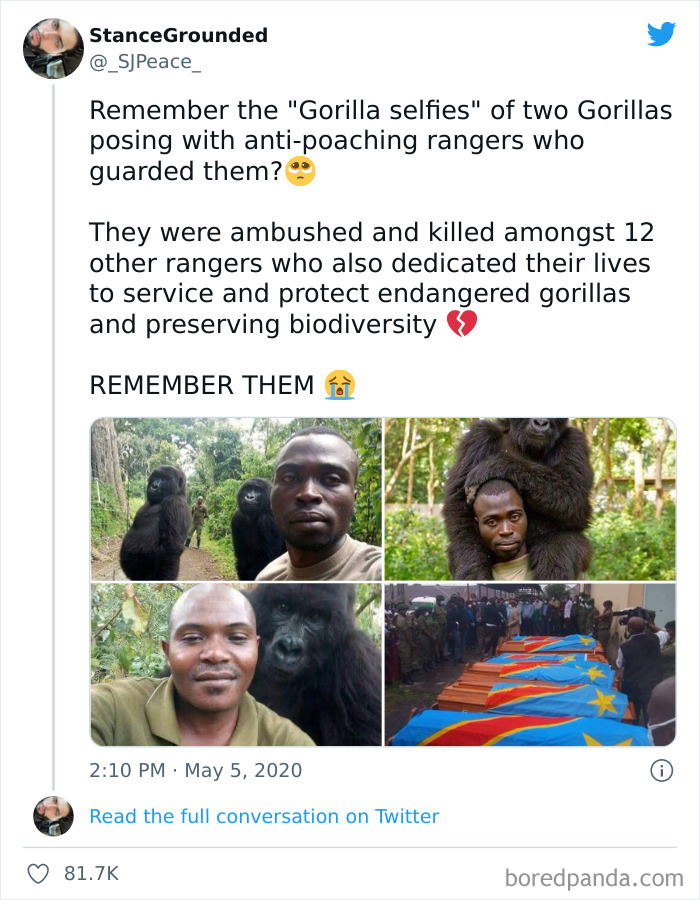Open Twitter via the bird icon
This screenshot has width=700, height=900.
662,34
